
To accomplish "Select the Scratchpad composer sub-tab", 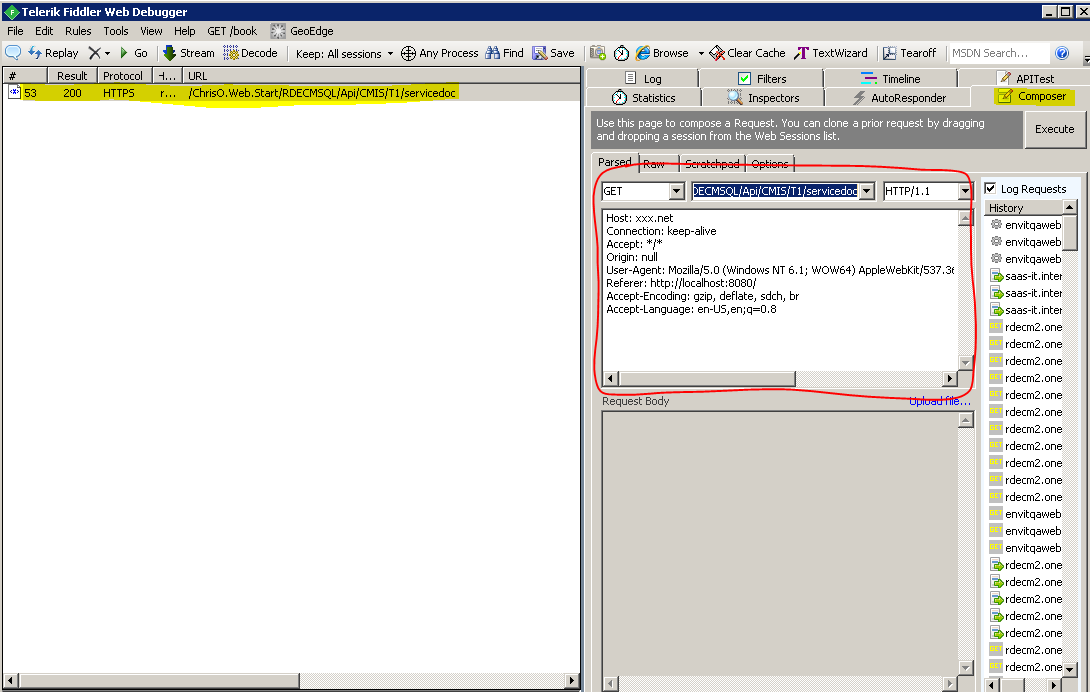I will click(712, 164).
